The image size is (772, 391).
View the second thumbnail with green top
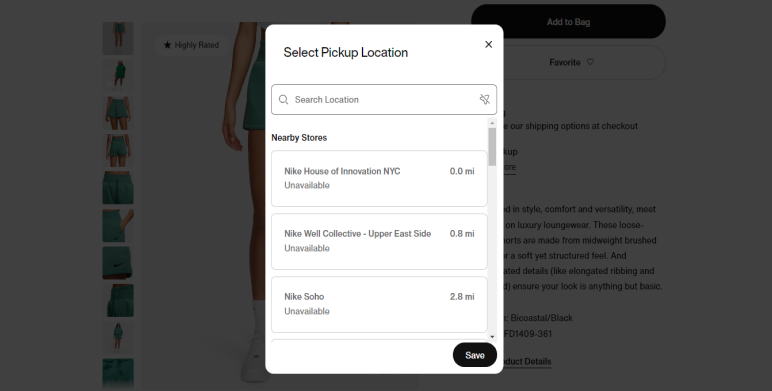click(x=118, y=75)
